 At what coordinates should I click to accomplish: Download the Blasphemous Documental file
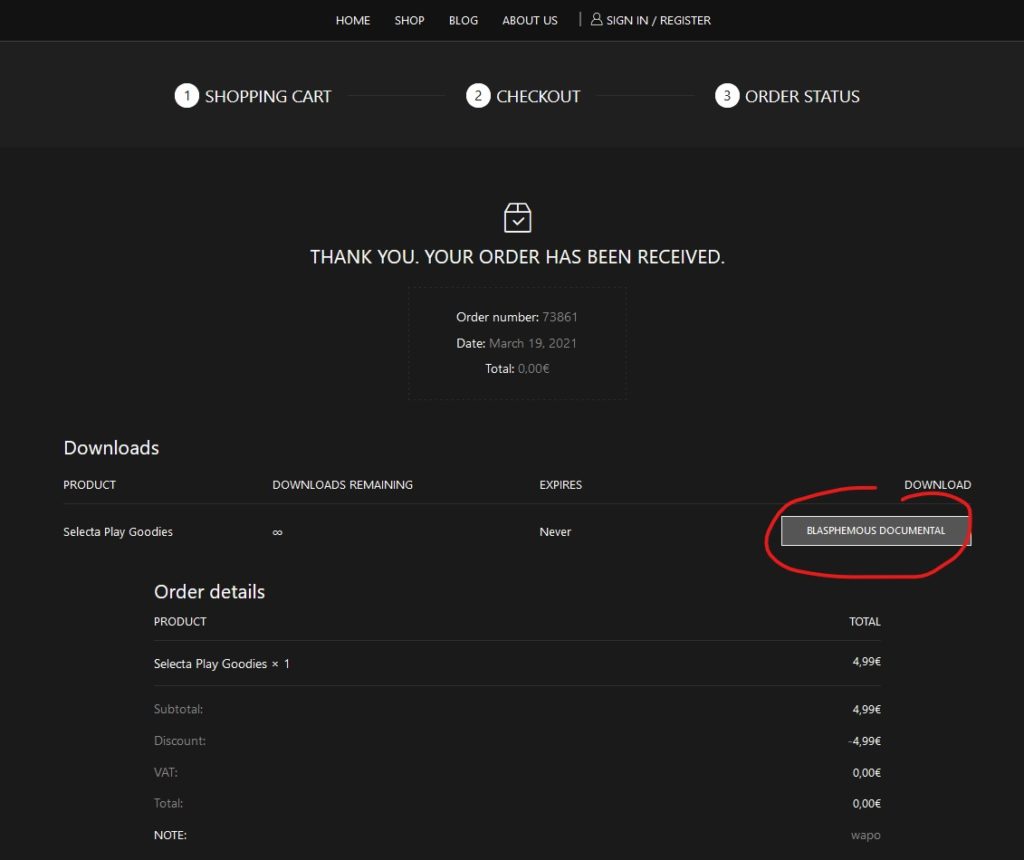[875, 531]
